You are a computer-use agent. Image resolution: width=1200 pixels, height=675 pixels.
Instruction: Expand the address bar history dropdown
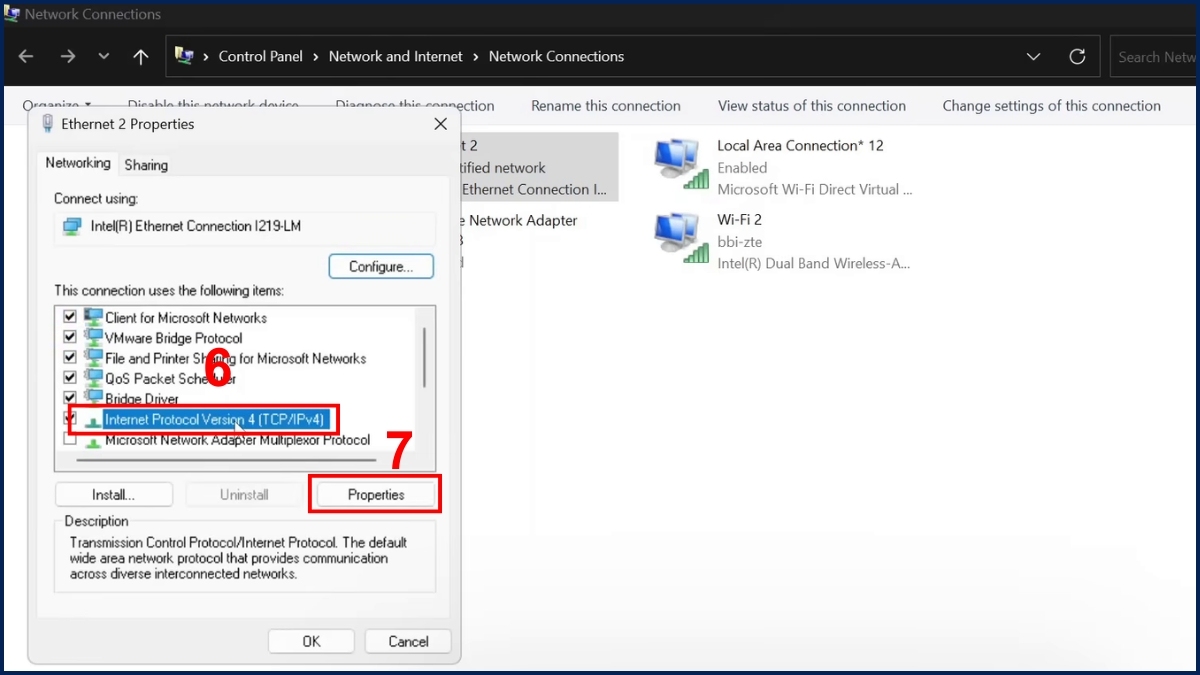click(x=1034, y=57)
